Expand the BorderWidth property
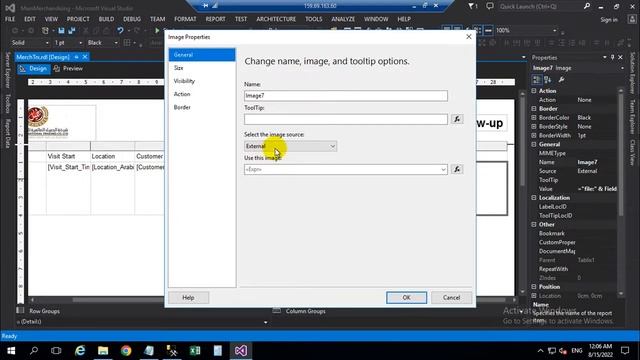Image resolution: width=640 pixels, height=360 pixels. 534,136
